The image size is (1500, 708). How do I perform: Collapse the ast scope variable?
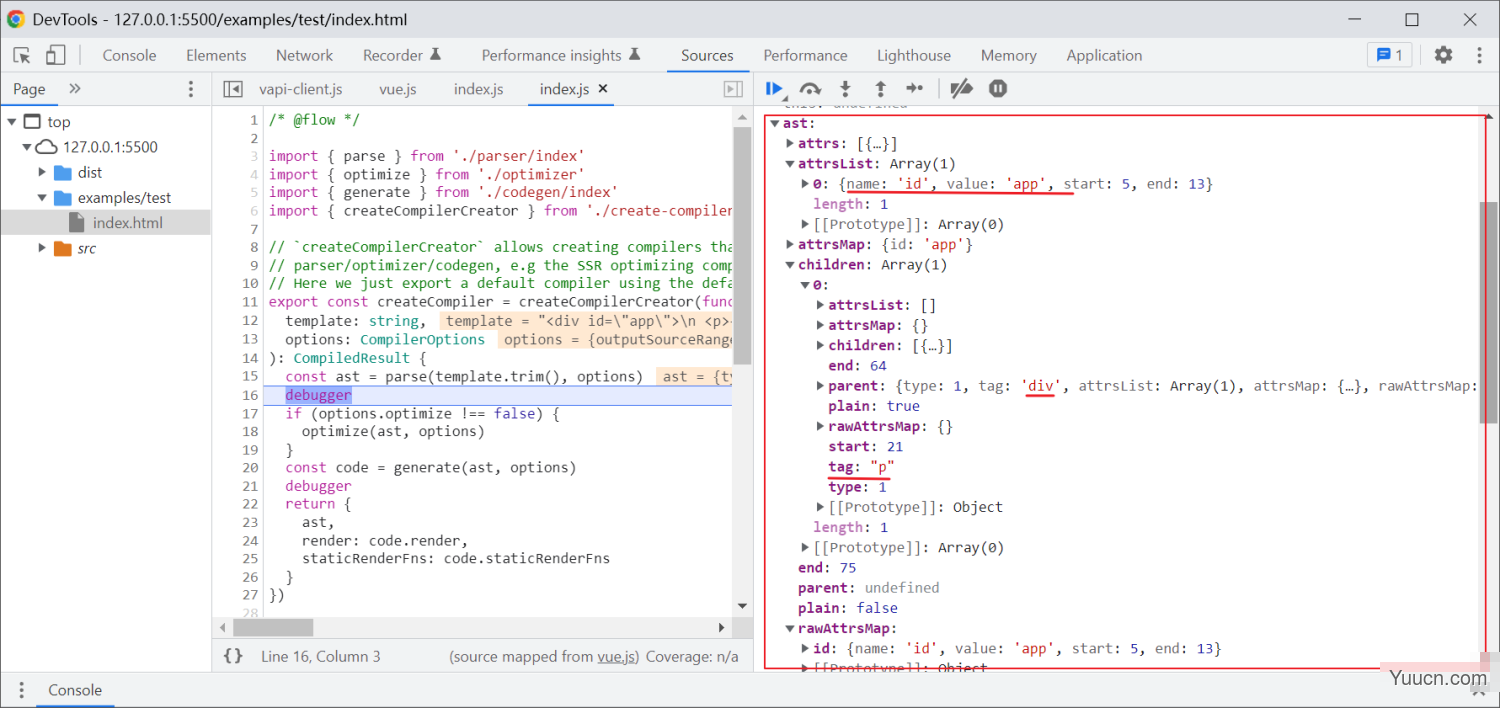(773, 123)
